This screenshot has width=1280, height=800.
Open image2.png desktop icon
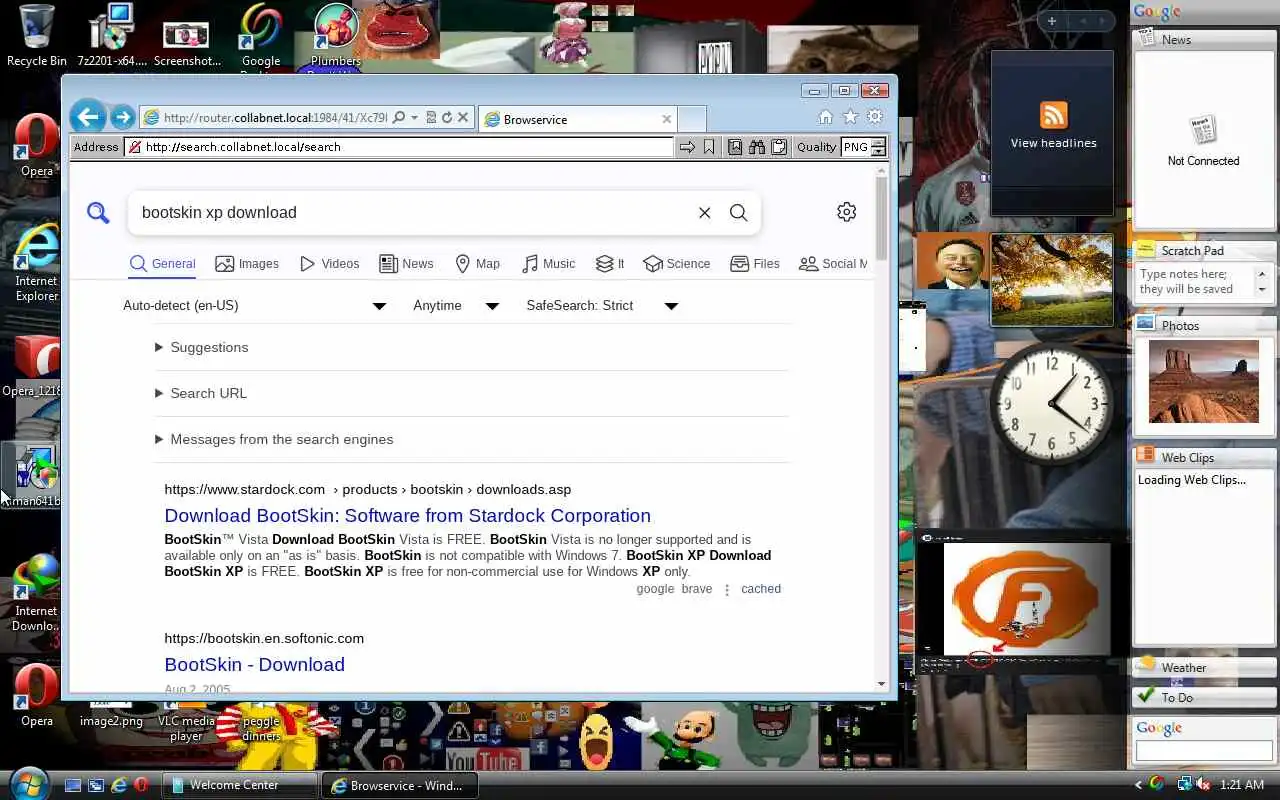click(x=111, y=712)
